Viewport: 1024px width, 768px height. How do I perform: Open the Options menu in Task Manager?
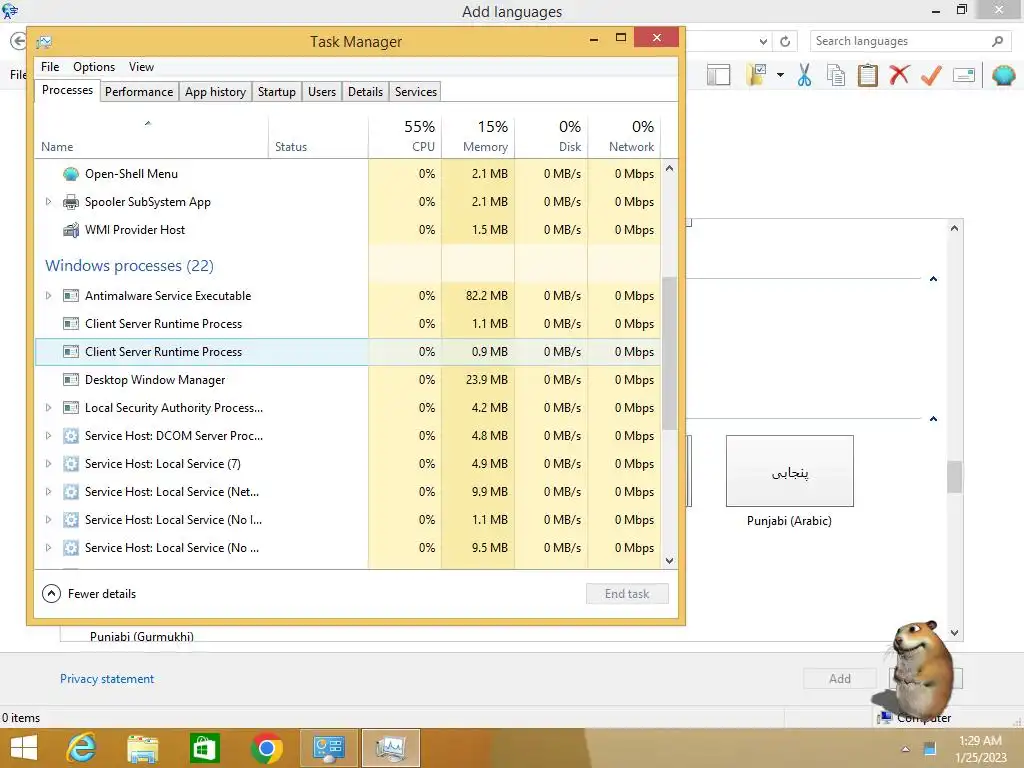click(94, 67)
